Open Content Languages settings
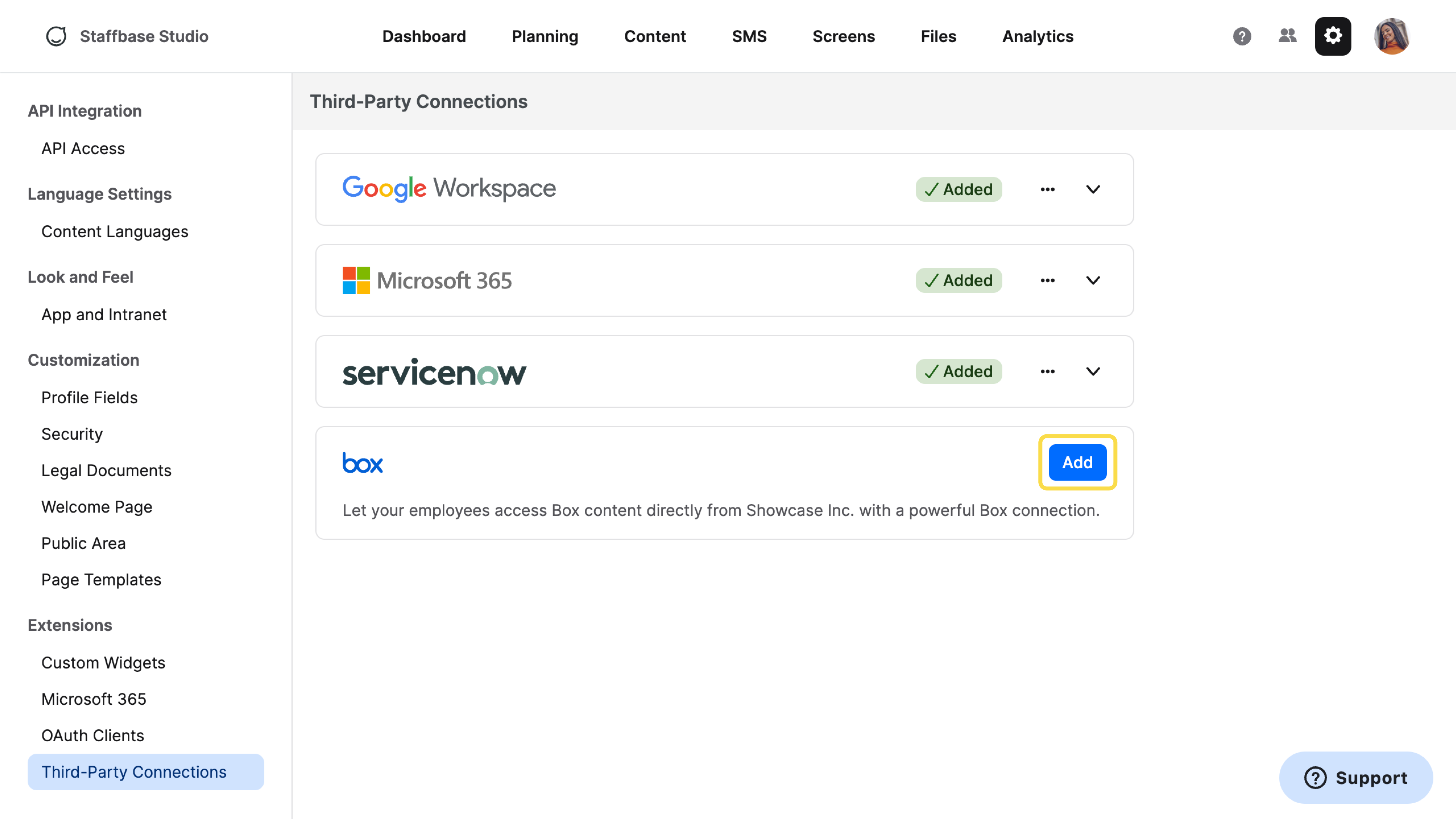This screenshot has width=1456, height=819. click(115, 231)
